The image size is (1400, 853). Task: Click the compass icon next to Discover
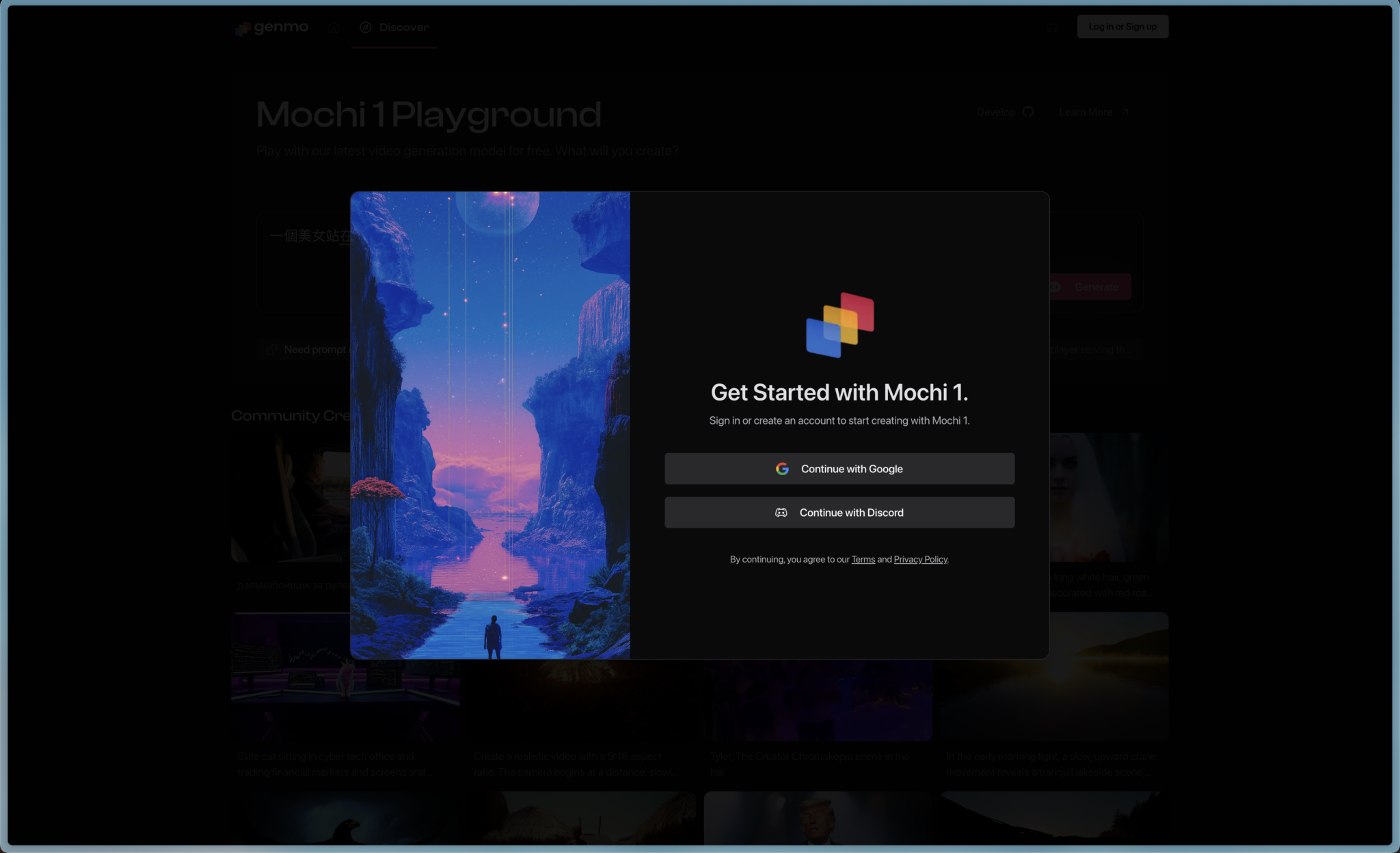[366, 28]
